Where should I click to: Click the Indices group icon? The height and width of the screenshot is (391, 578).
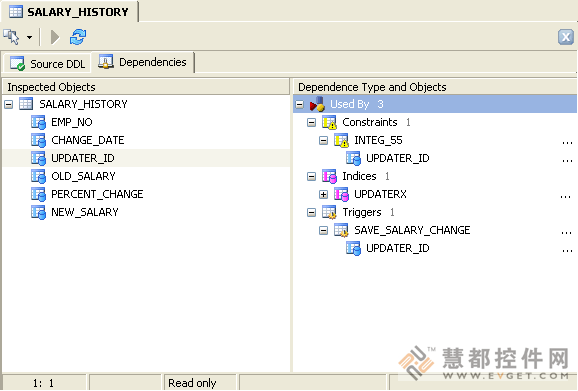[x=329, y=176]
